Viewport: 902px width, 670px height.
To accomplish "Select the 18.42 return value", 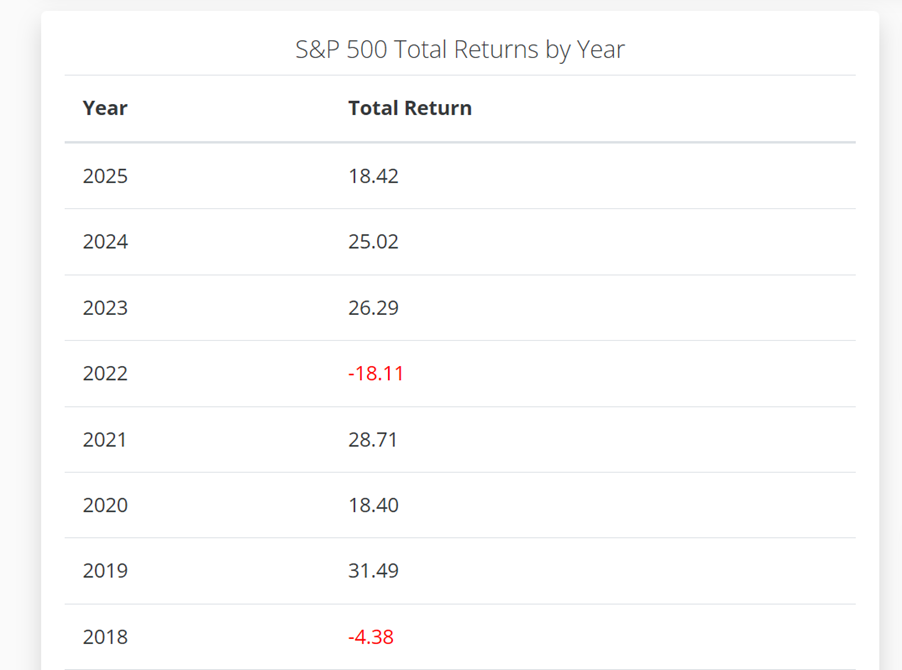I will pyautogui.click(x=373, y=176).
